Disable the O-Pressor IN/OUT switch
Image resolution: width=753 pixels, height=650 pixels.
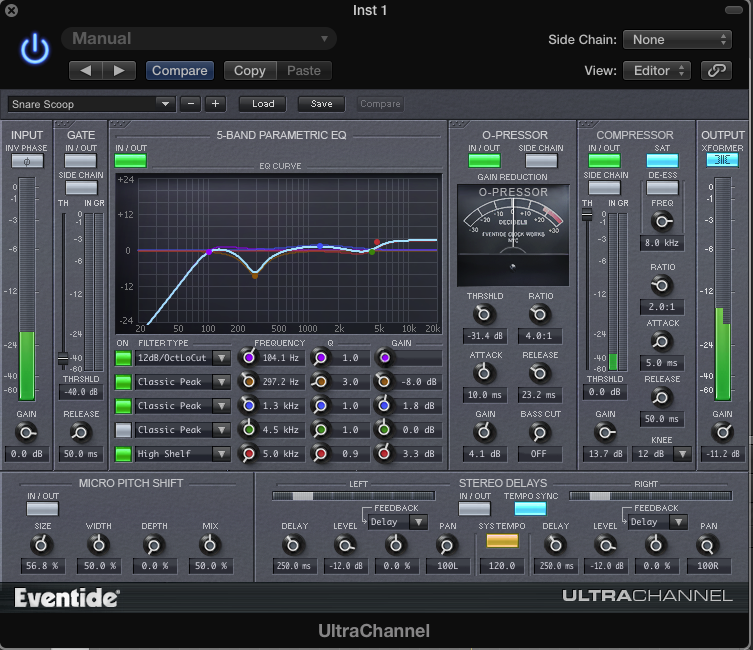click(x=484, y=161)
